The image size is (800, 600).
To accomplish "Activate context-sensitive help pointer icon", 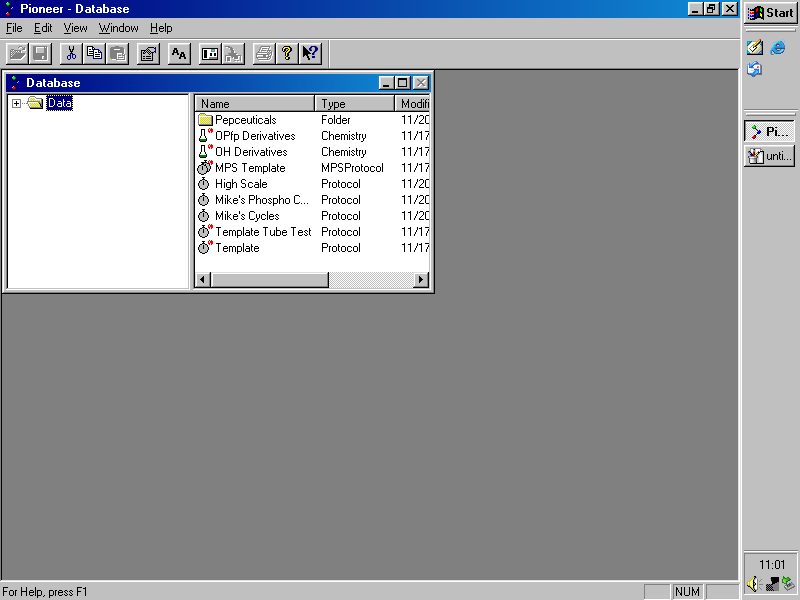I will 310,53.
